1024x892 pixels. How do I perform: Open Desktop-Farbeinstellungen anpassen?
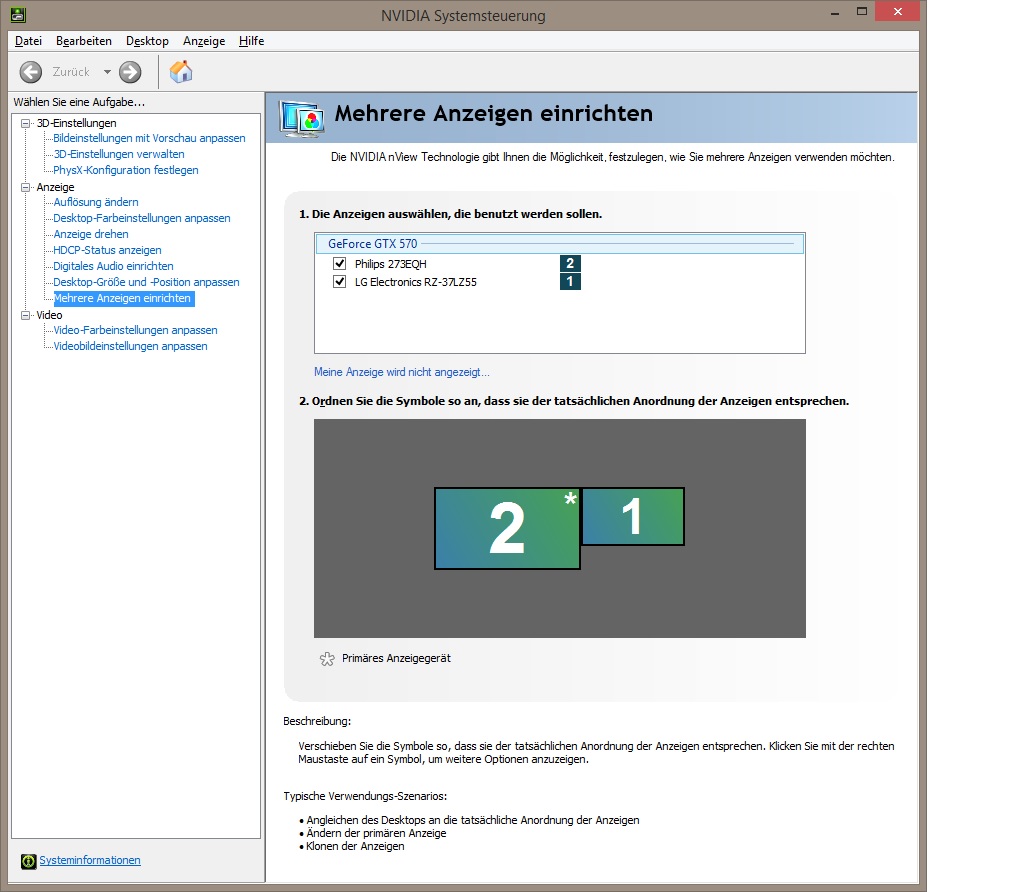tap(142, 218)
